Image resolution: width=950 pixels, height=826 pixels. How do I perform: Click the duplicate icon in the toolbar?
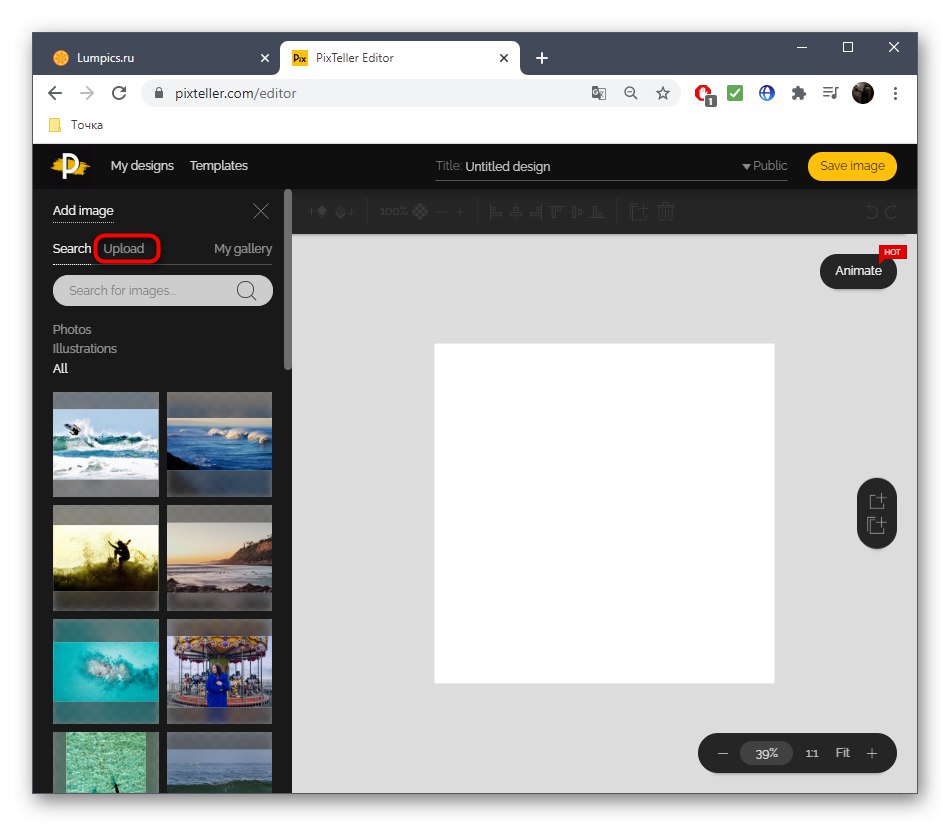(x=638, y=212)
